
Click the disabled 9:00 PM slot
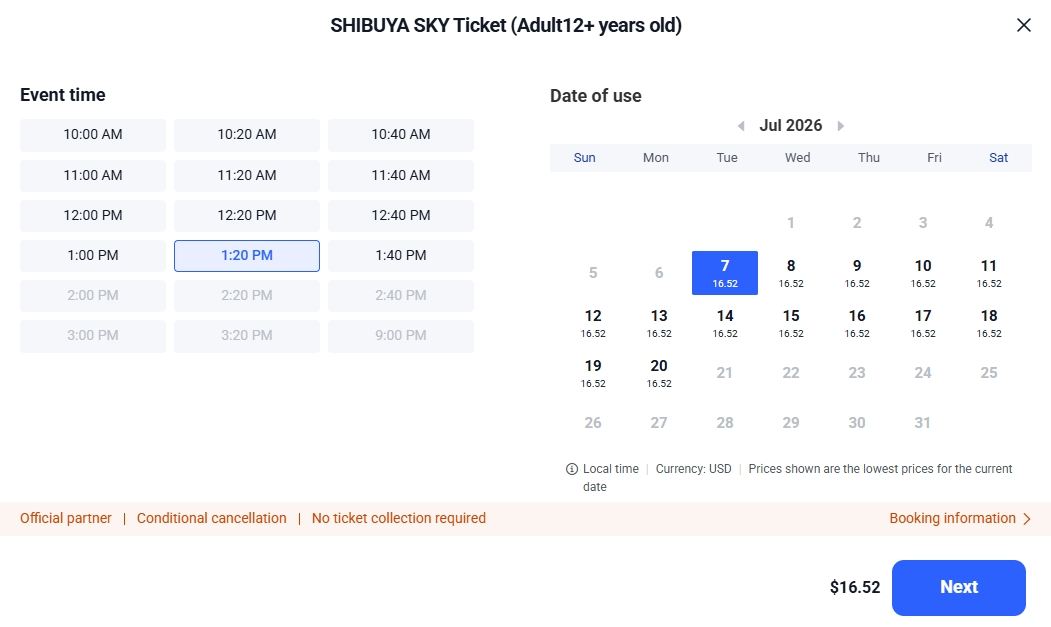[401, 336]
